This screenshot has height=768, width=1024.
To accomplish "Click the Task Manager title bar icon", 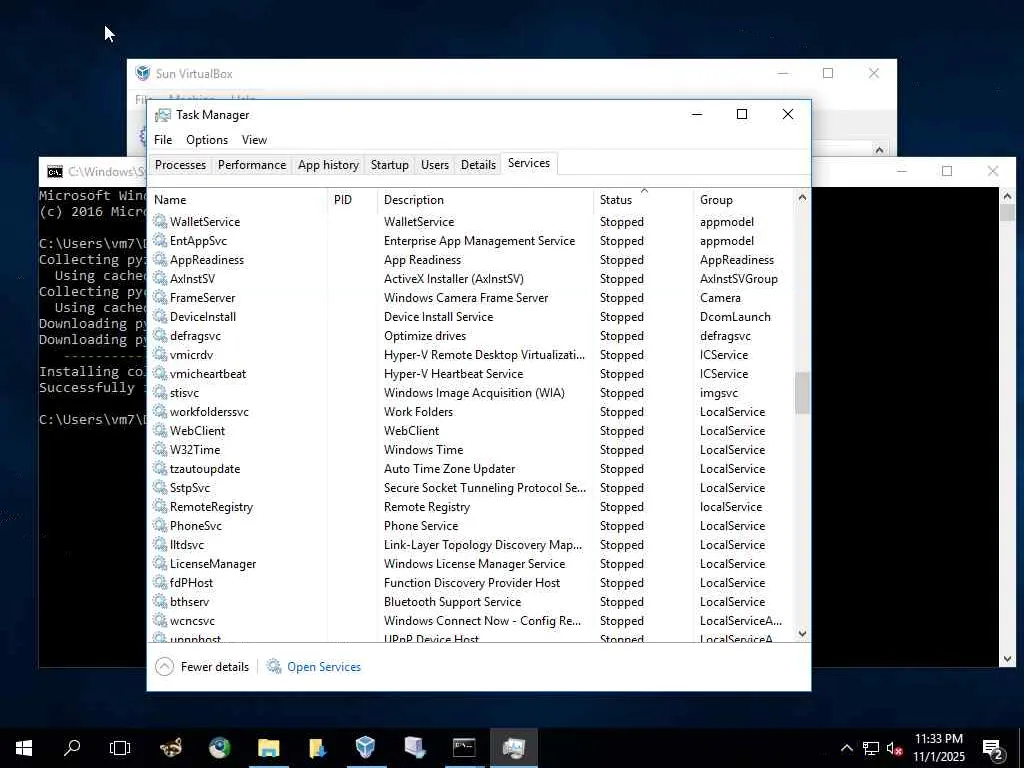I will (163, 115).
